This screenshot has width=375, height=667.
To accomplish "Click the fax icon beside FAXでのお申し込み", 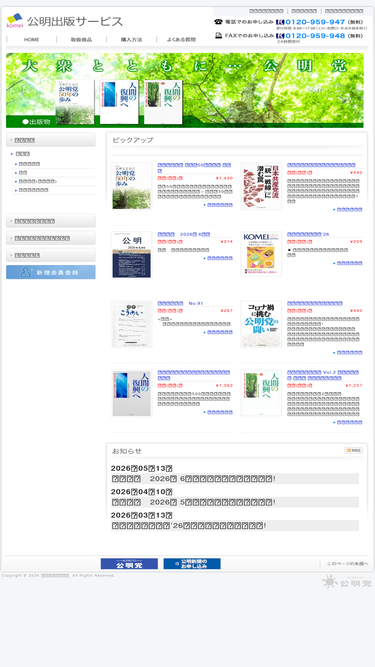I will pos(219,36).
